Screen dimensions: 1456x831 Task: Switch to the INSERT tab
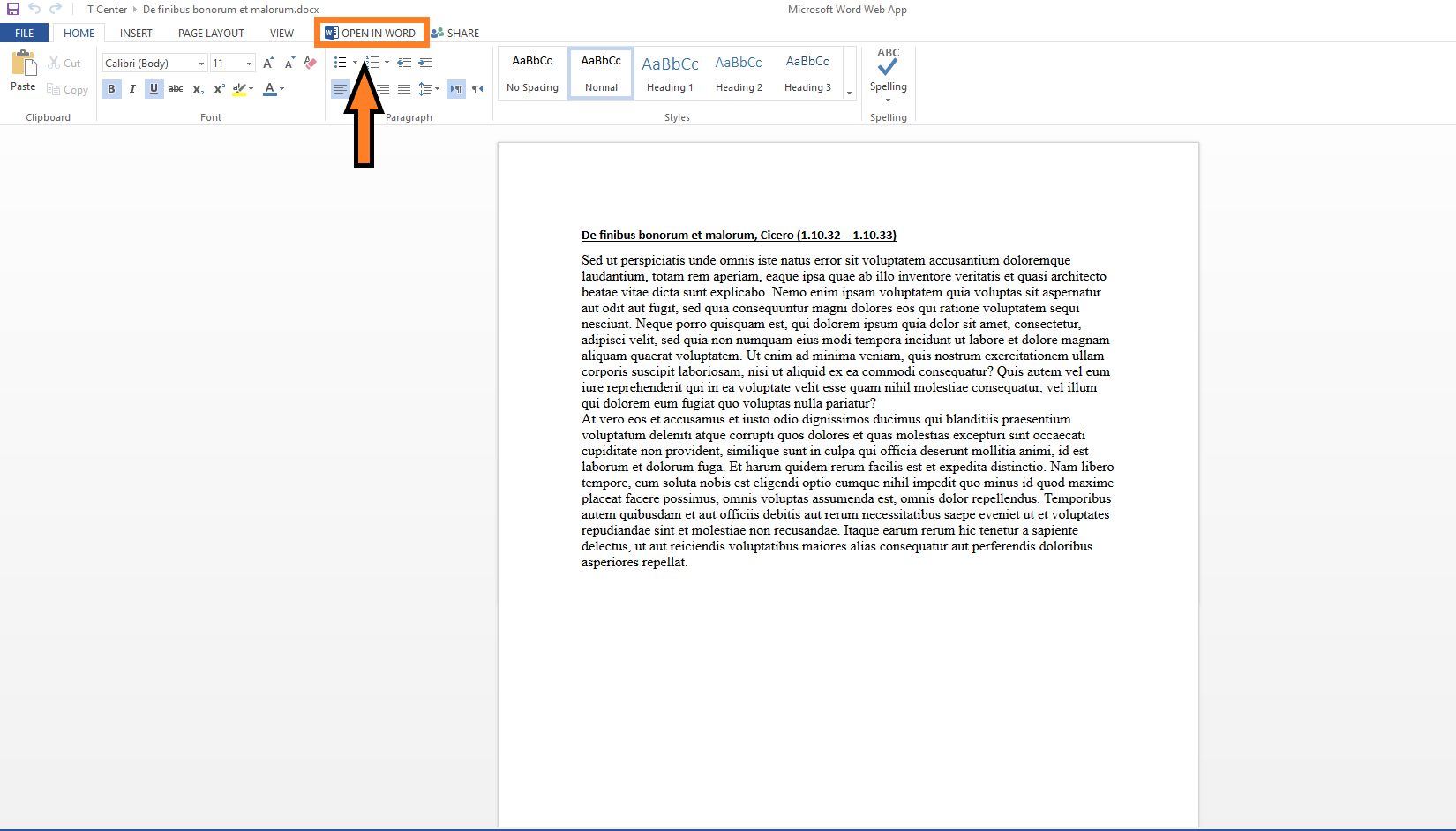pyautogui.click(x=136, y=33)
